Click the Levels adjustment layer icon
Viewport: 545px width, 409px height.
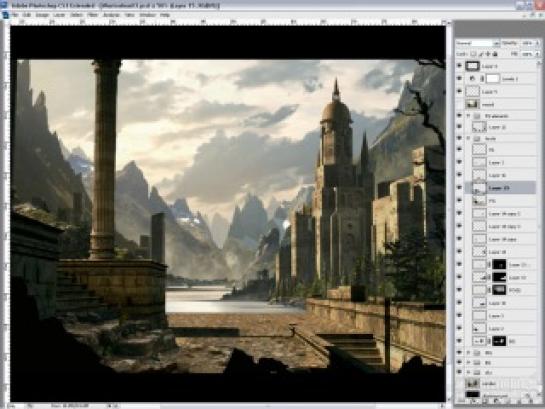(x=472, y=79)
